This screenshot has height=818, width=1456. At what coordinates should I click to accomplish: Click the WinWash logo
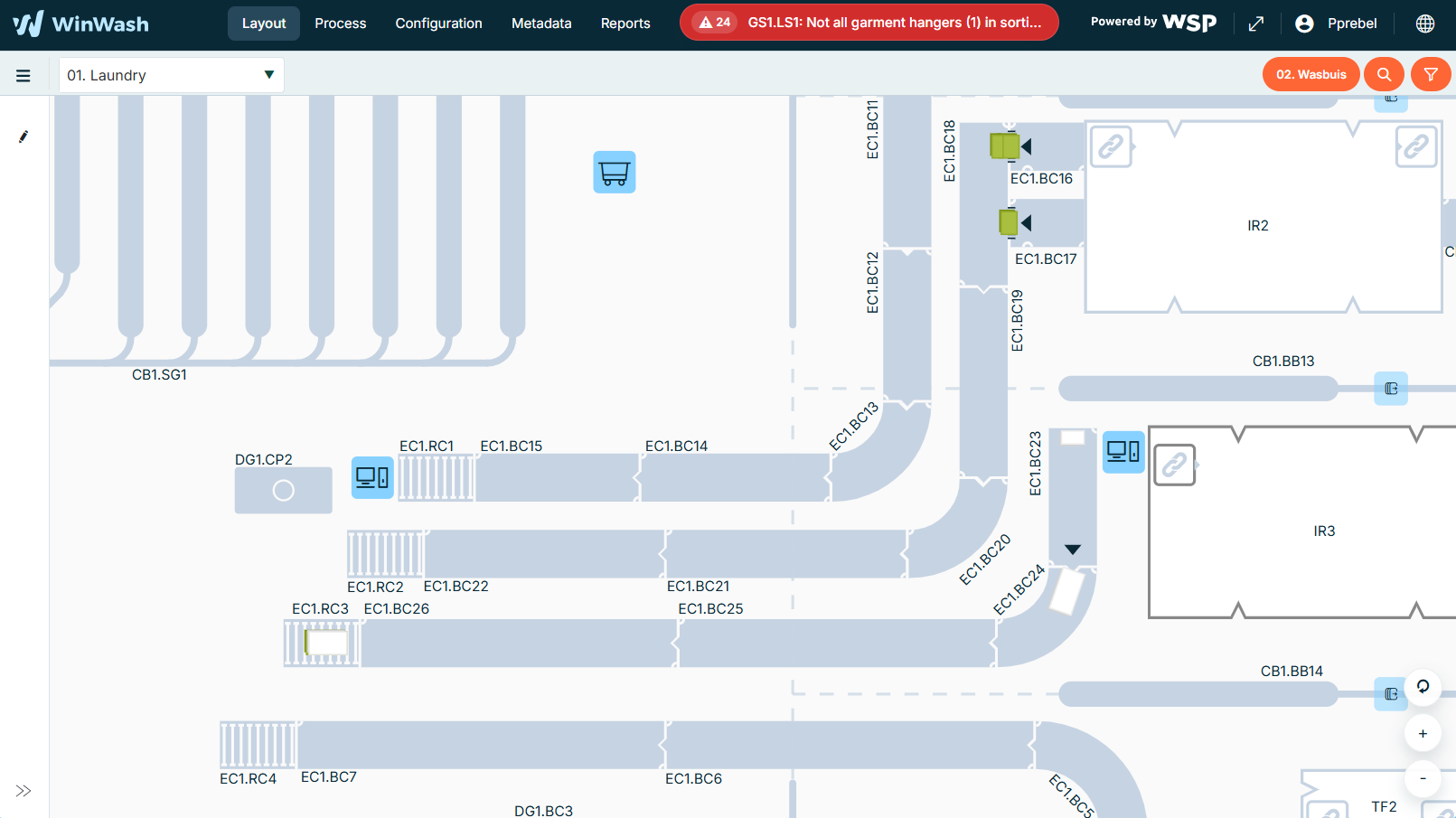81,24
